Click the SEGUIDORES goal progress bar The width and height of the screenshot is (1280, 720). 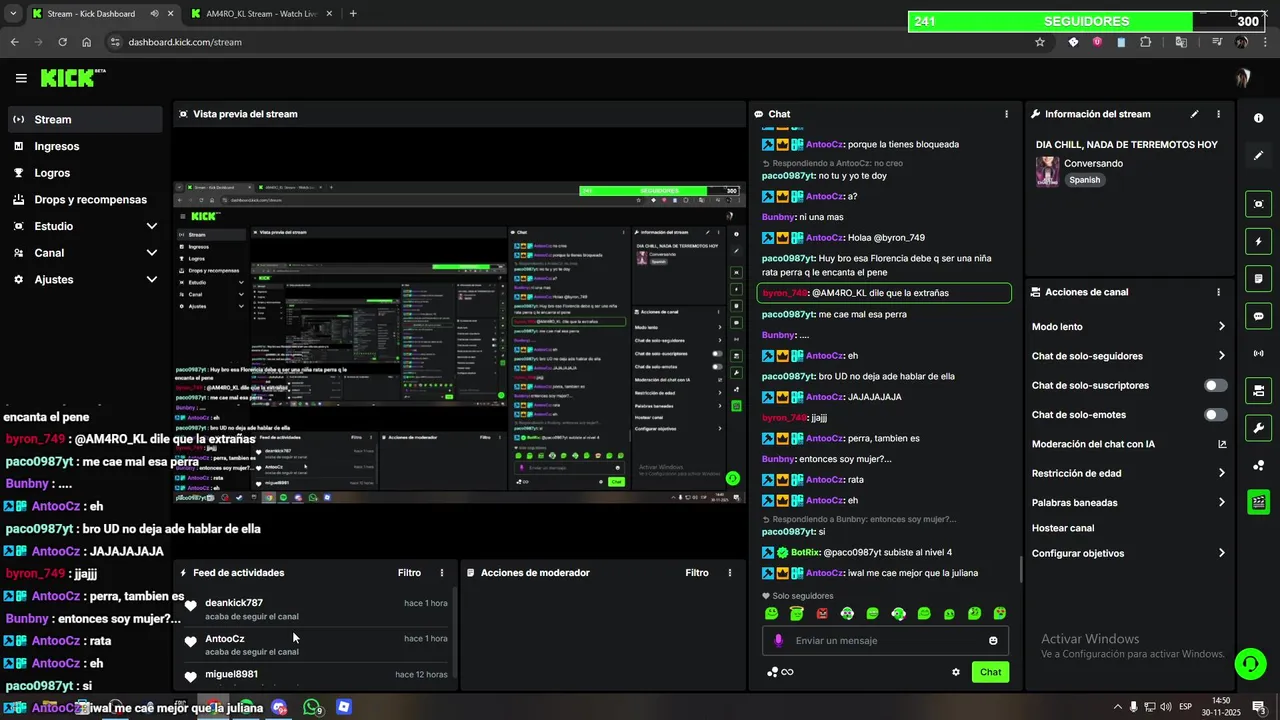pyautogui.click(x=1088, y=21)
